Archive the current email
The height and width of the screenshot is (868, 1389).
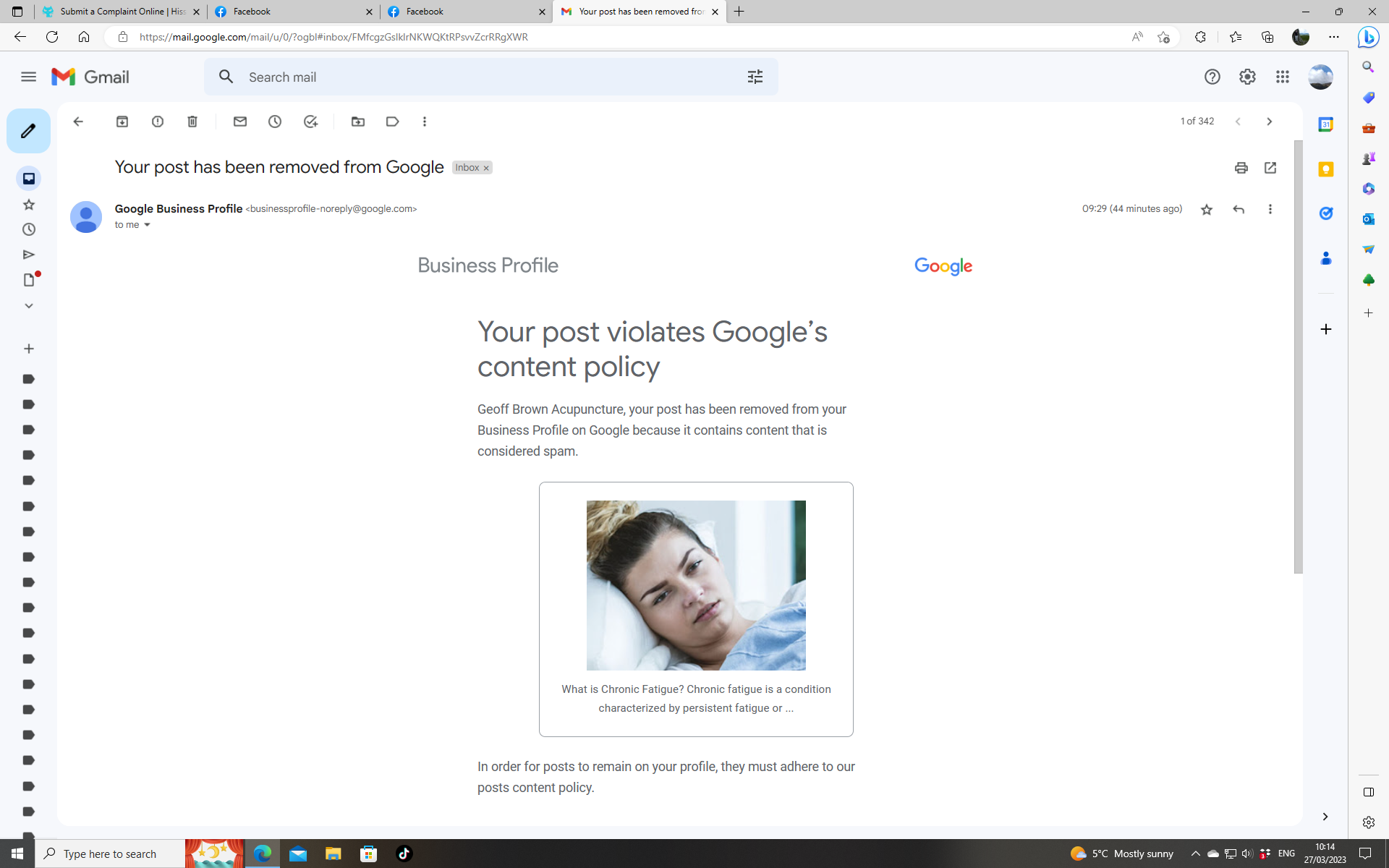[x=122, y=121]
